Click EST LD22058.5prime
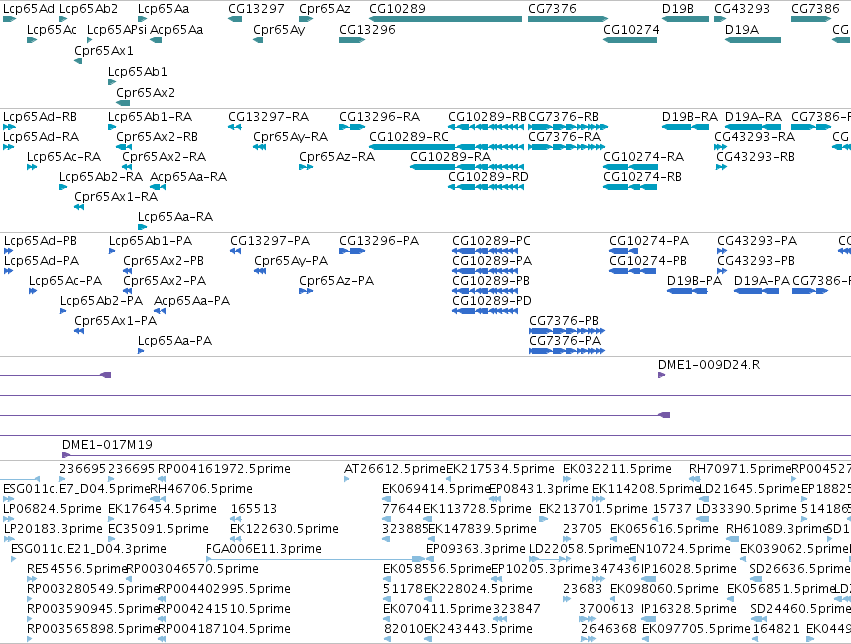Viewport: 851px width, 644px height. 579,549
